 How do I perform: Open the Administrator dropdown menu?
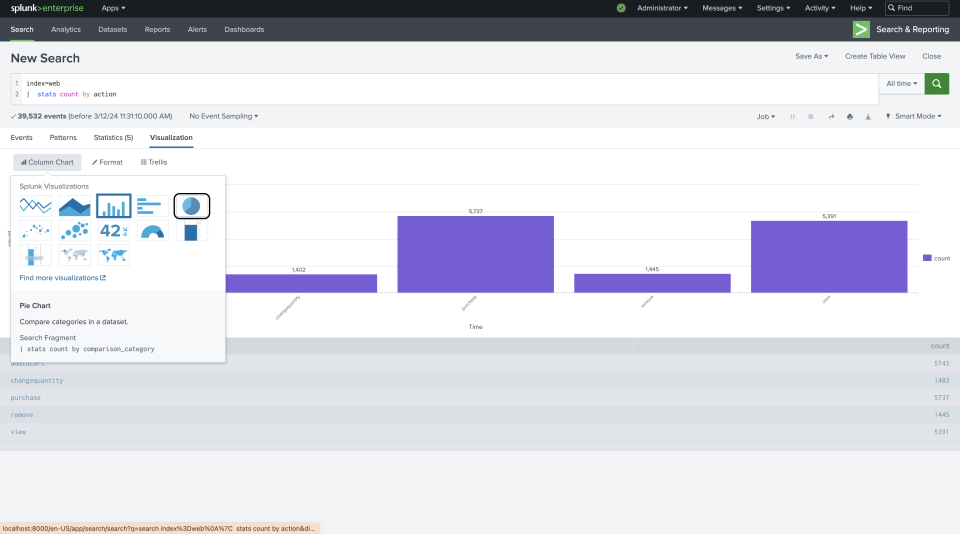(662, 8)
